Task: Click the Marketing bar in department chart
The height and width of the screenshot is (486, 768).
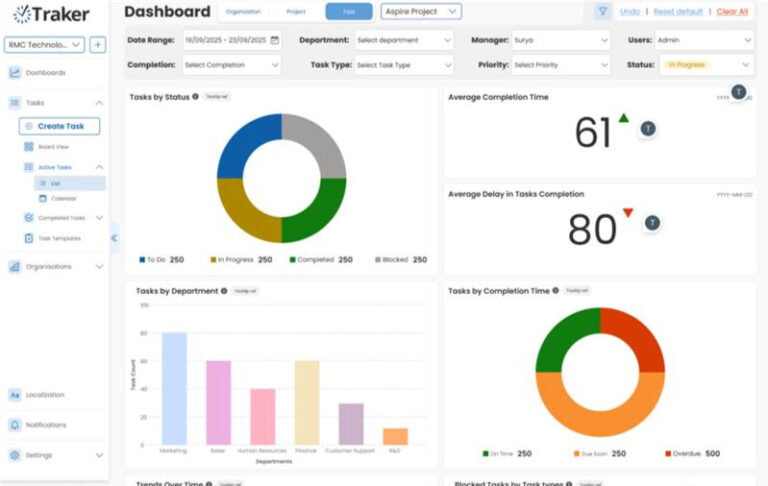Action: pyautogui.click(x=174, y=388)
